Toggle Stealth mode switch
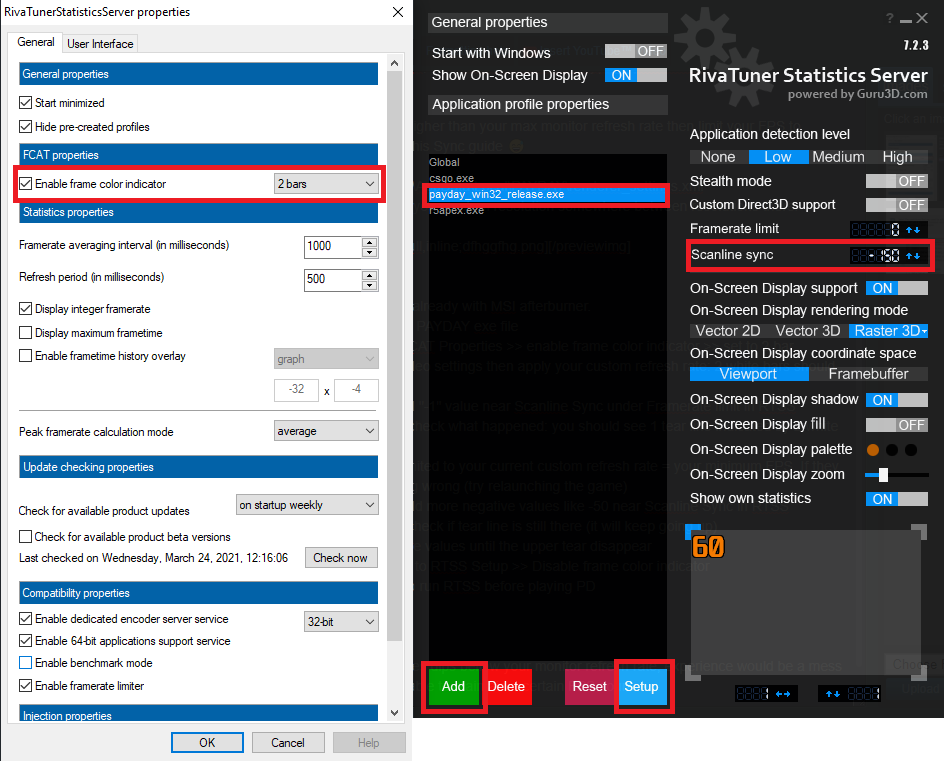This screenshot has height=761, width=944. pos(896,181)
